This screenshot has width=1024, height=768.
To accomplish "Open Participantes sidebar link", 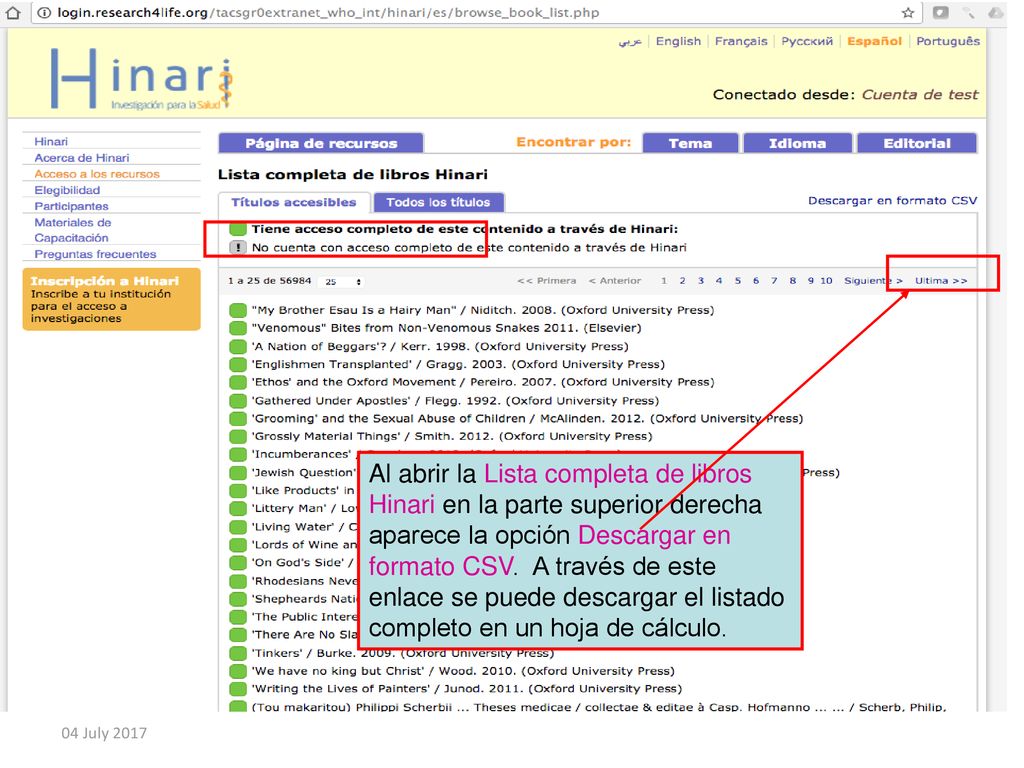I will click(71, 206).
